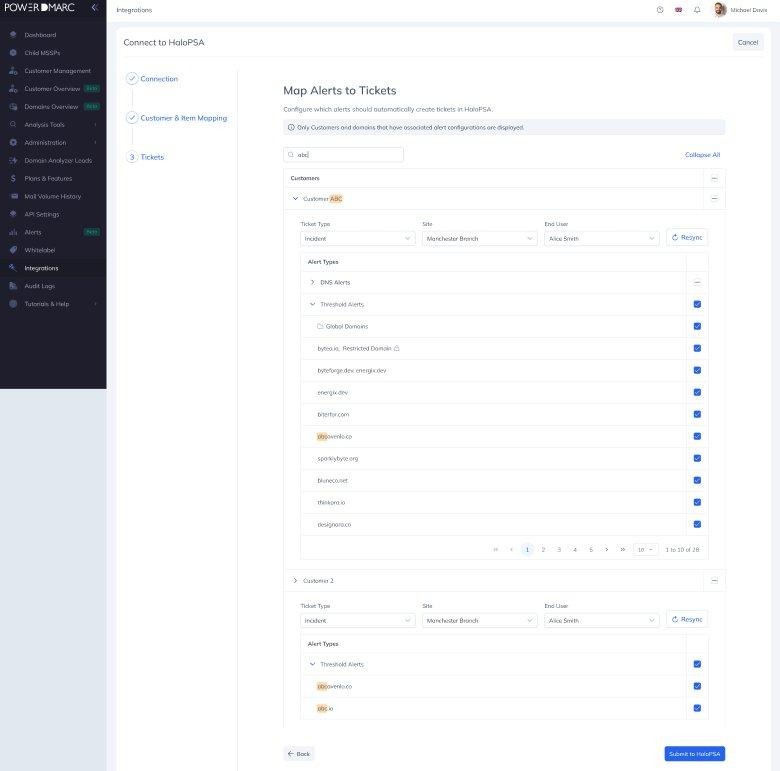Open Customer ABC Site dropdown
This screenshot has width=780, height=771.
480,239
